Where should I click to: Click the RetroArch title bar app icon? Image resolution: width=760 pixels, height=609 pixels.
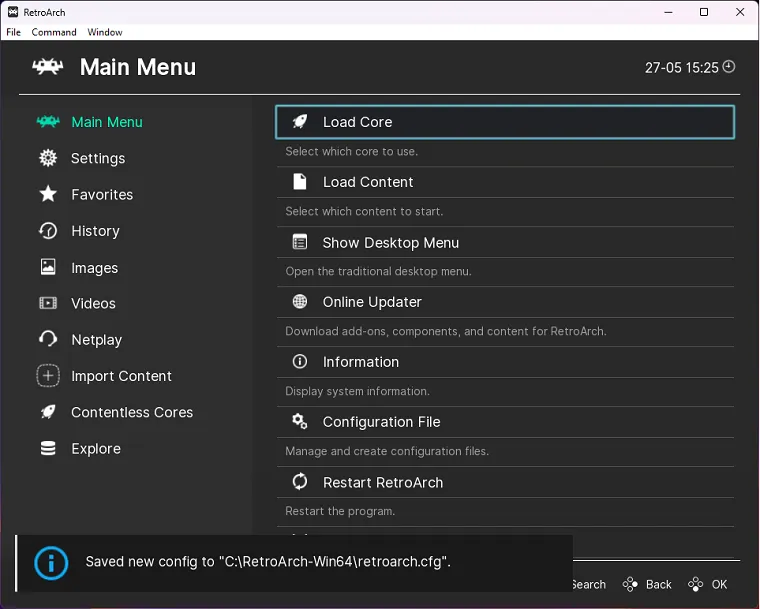pyautogui.click(x=13, y=12)
